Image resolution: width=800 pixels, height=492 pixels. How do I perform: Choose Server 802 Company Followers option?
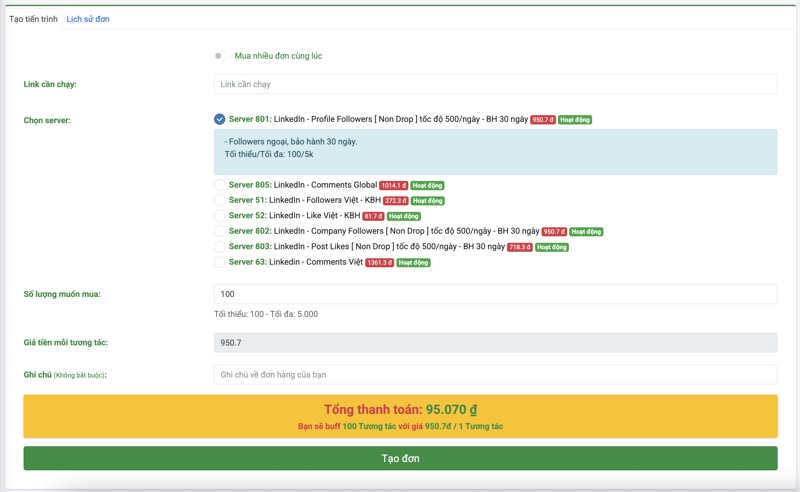pos(220,231)
